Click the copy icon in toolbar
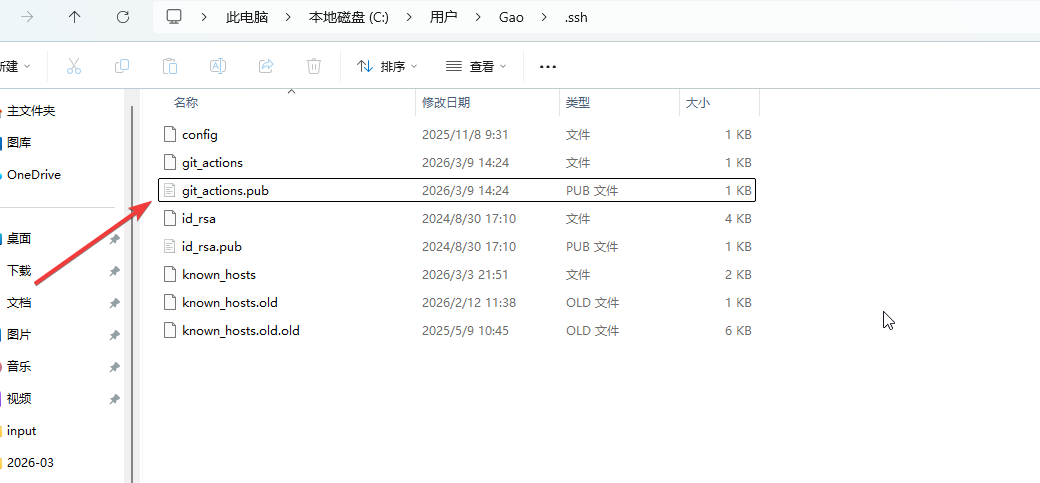 122,66
